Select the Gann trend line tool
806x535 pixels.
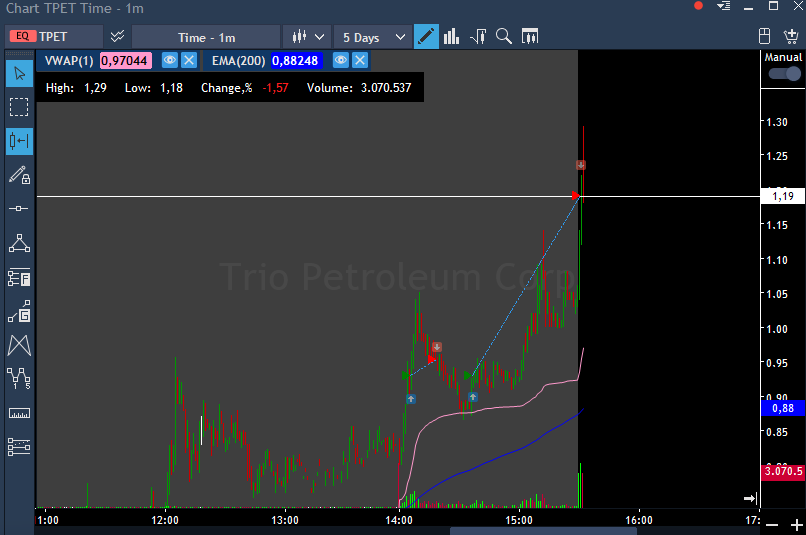point(20,311)
